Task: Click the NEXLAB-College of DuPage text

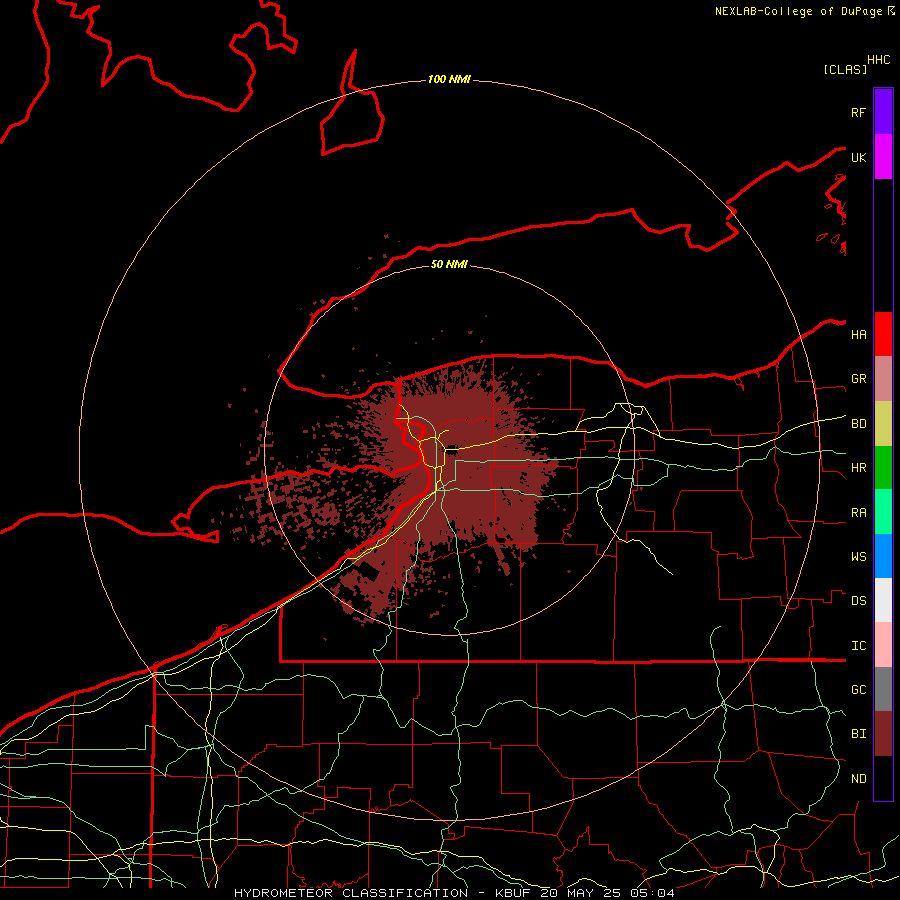Action: click(798, 11)
